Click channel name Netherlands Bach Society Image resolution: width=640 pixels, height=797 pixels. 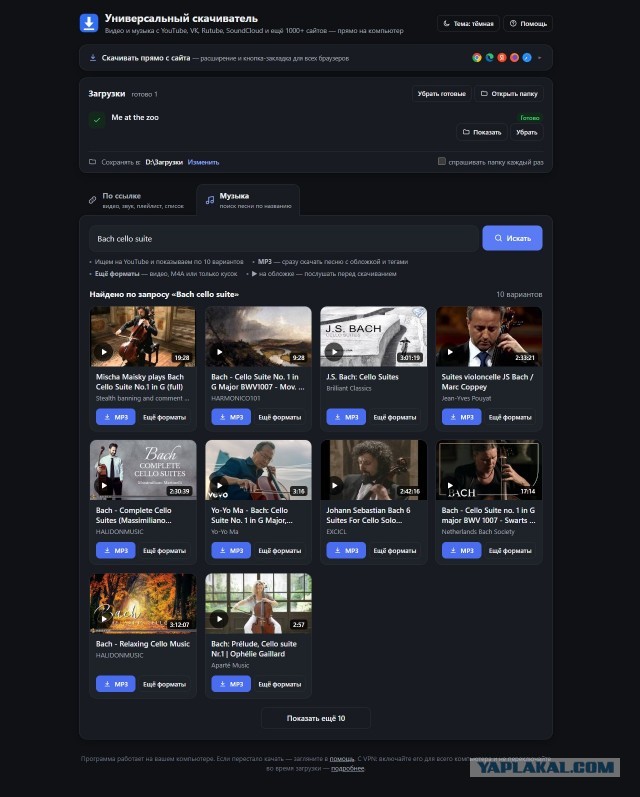[x=478, y=531]
